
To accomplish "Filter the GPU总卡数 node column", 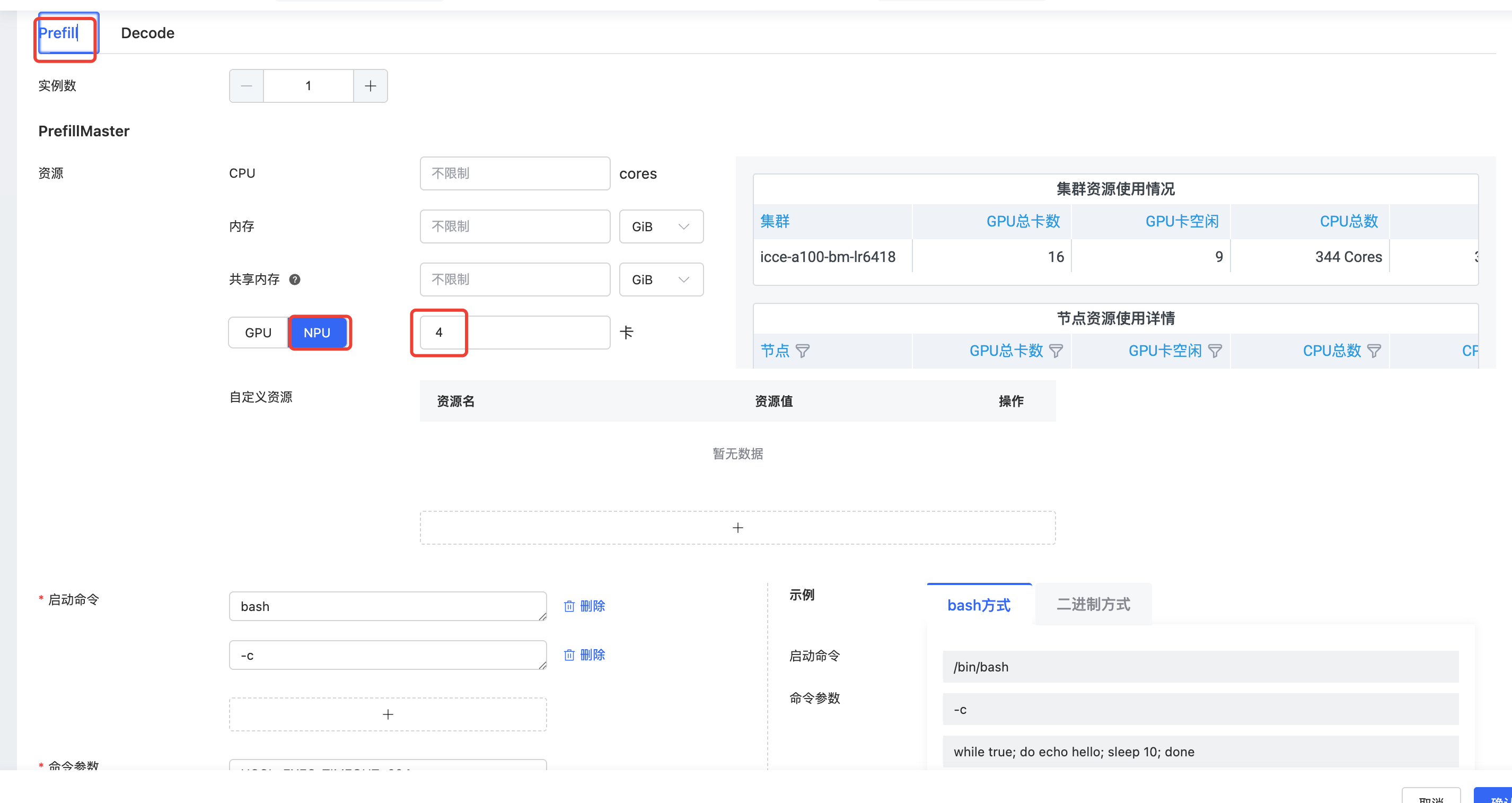I will [x=1056, y=351].
